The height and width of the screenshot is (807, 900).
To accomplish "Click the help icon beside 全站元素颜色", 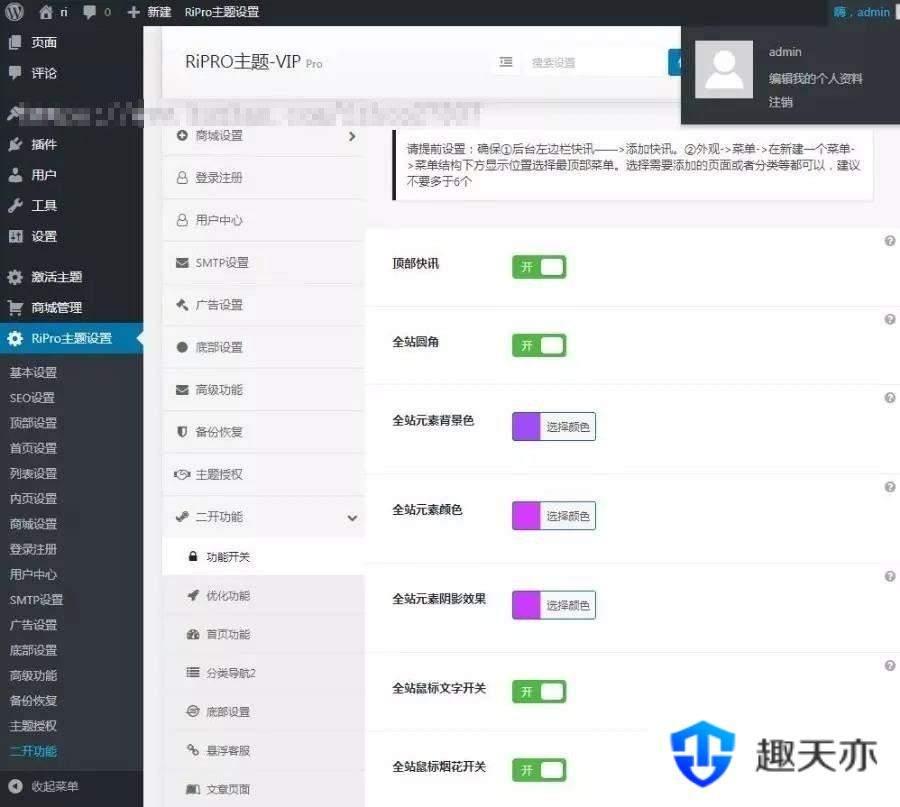I will [x=890, y=487].
